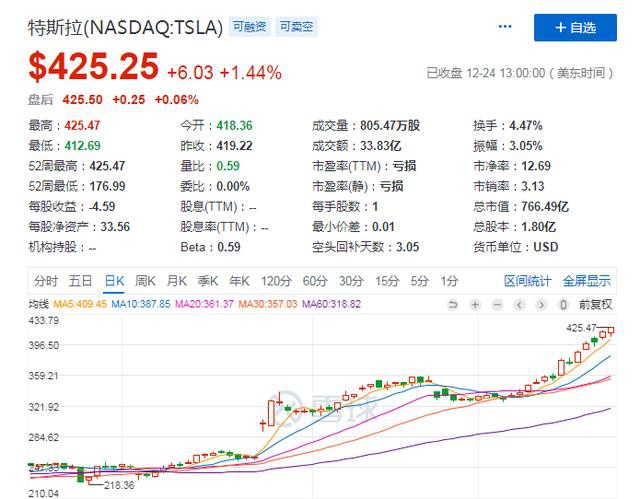Click the 425.47 high marker on chart
The image size is (640, 499).
click(x=581, y=328)
